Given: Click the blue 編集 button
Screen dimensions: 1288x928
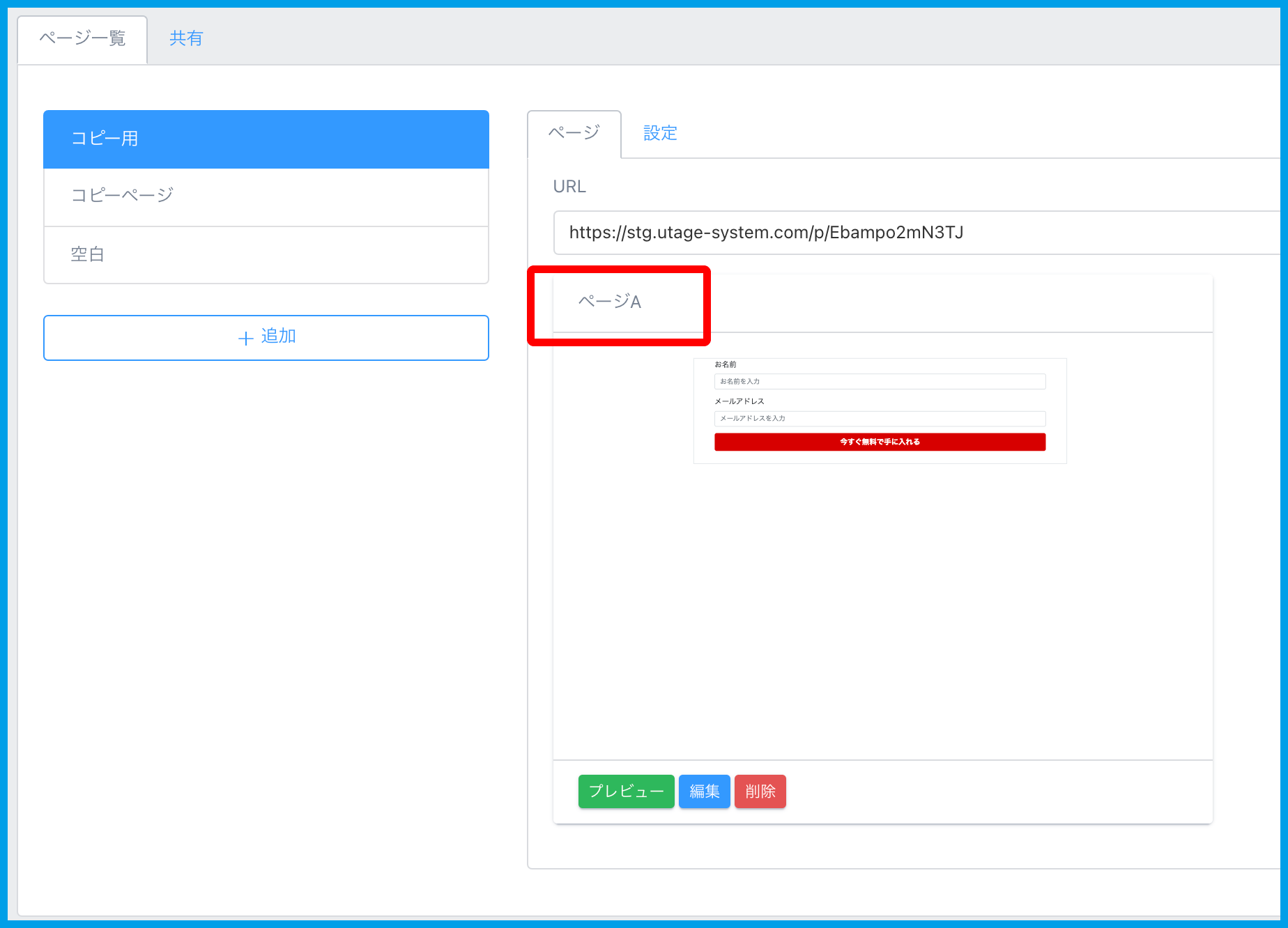Looking at the screenshot, I should (x=704, y=791).
